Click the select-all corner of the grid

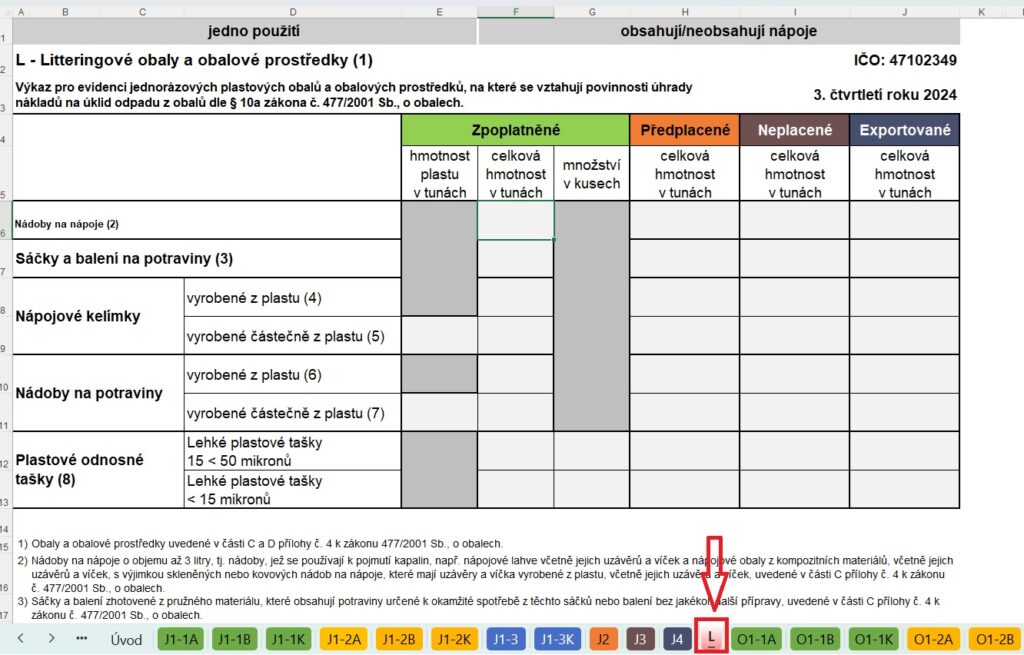(6, 11)
